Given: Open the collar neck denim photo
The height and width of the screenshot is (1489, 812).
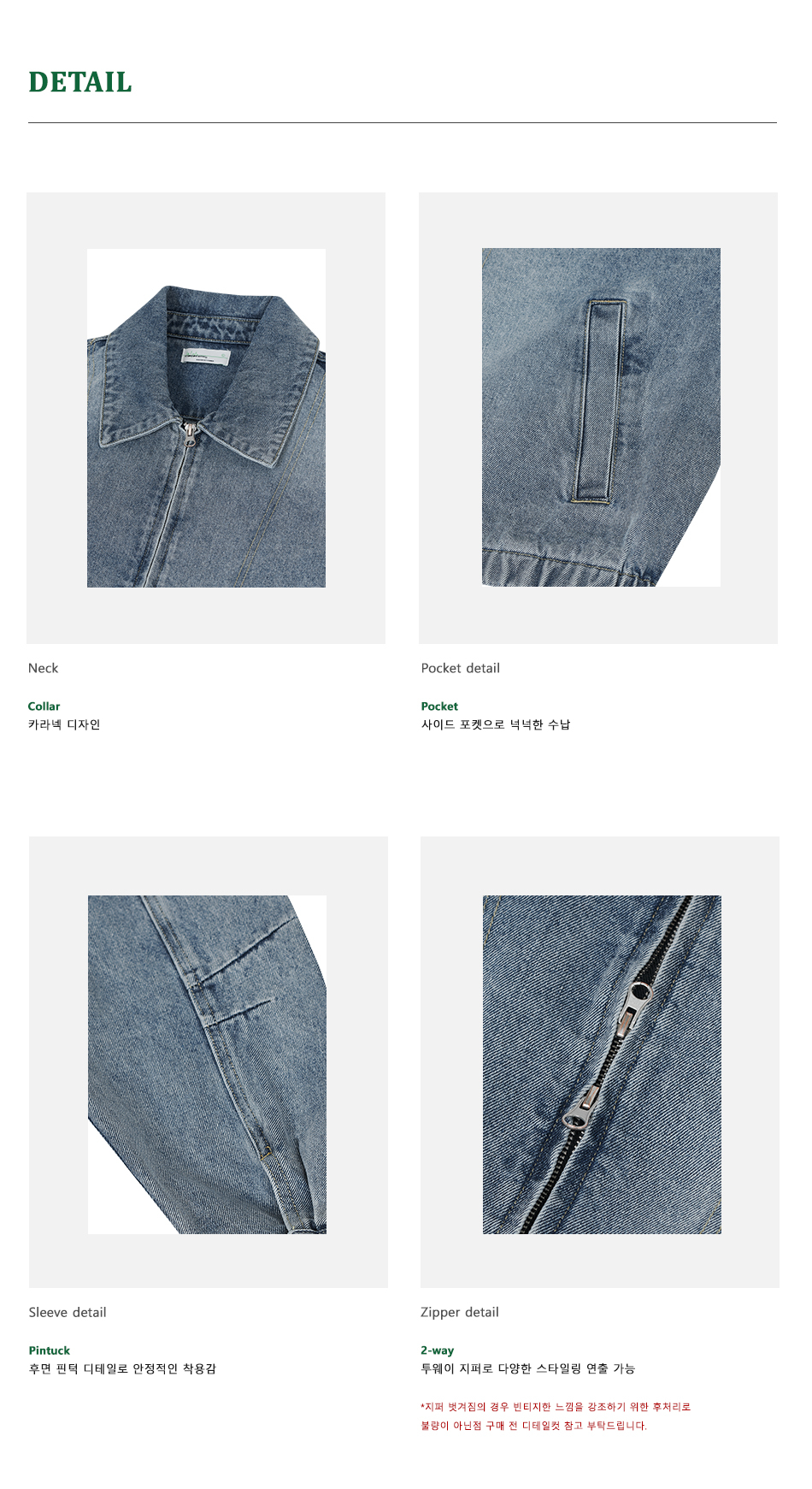Looking at the screenshot, I should 206,418.
